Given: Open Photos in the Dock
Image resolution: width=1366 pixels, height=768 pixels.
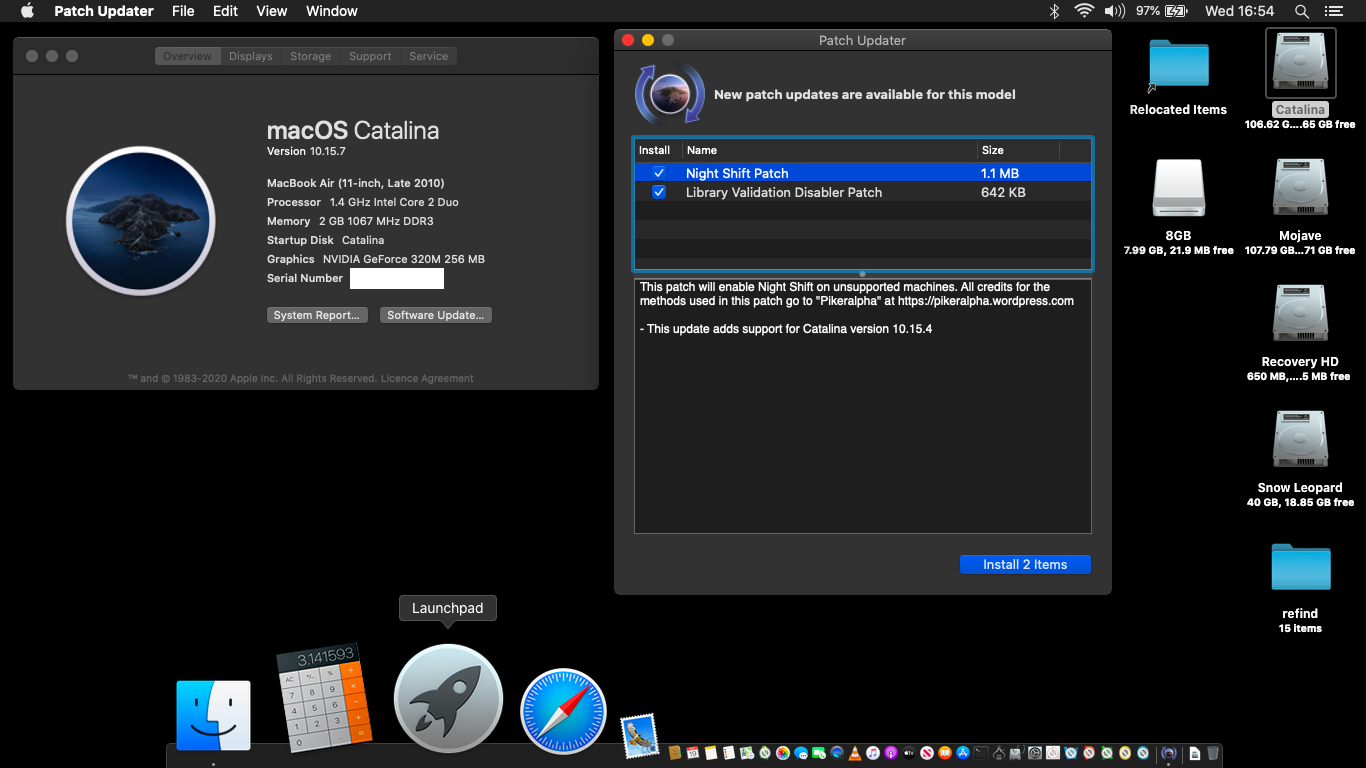Looking at the screenshot, I should tap(783, 753).
